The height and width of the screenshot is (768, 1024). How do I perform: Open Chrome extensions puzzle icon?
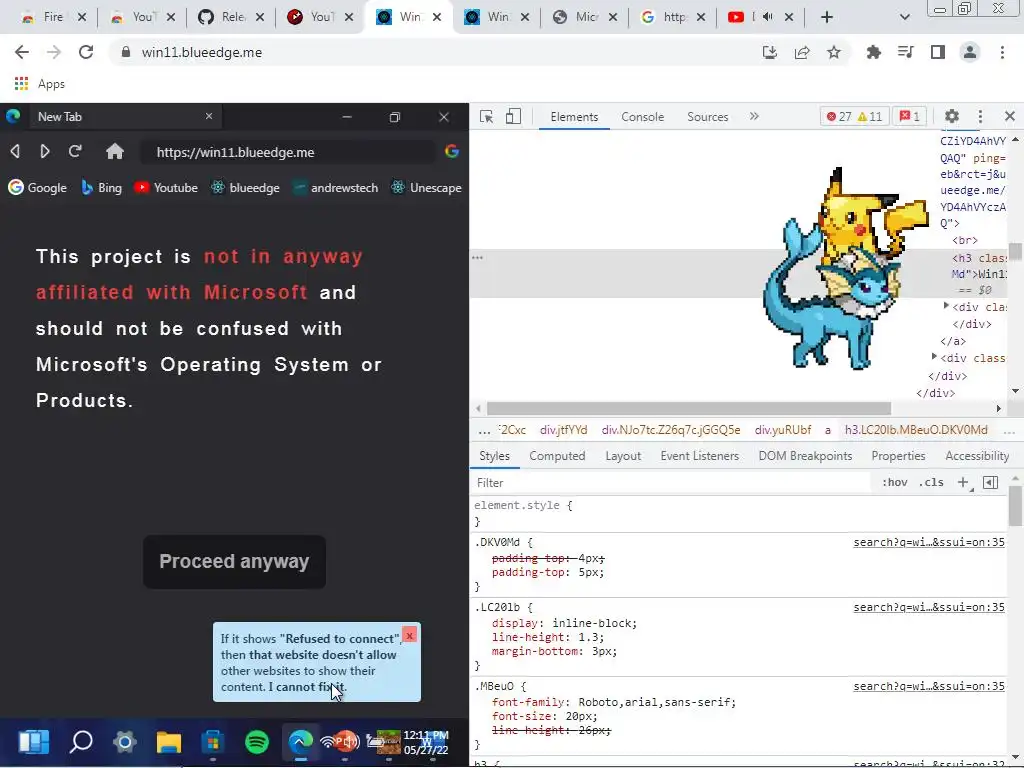tap(873, 52)
